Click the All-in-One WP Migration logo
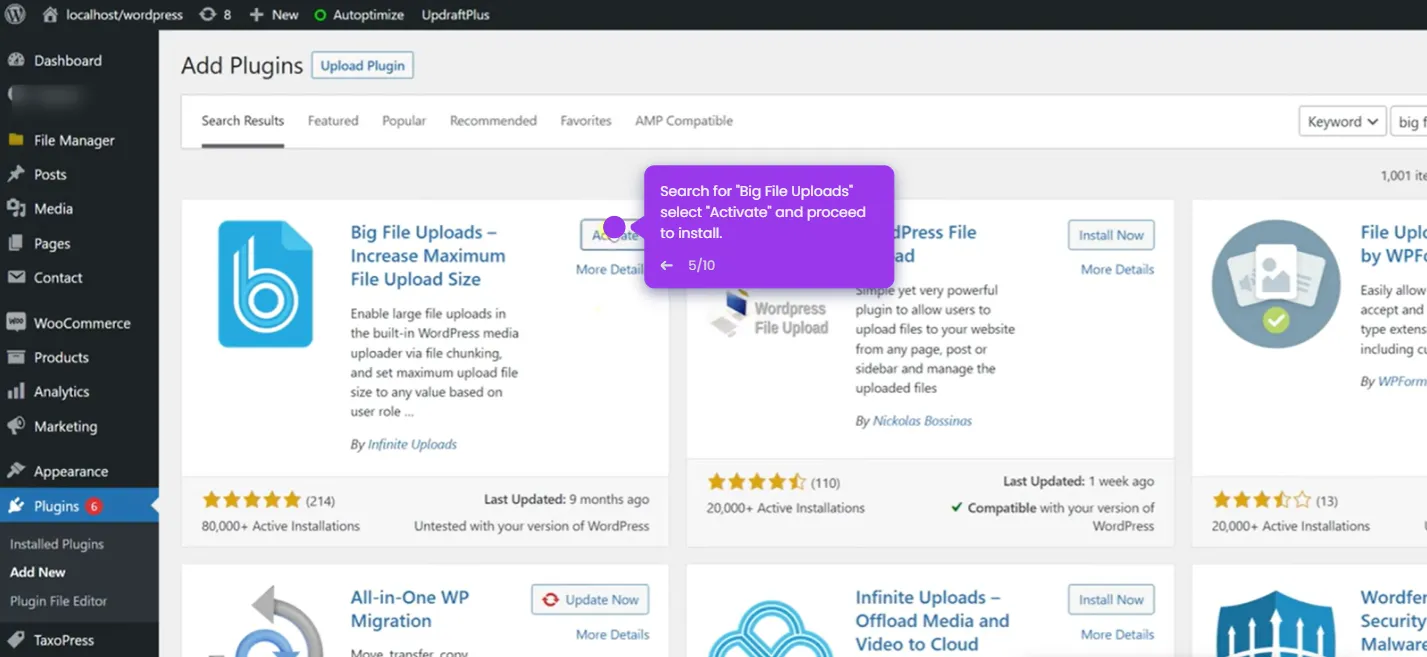 pyautogui.click(x=266, y=621)
